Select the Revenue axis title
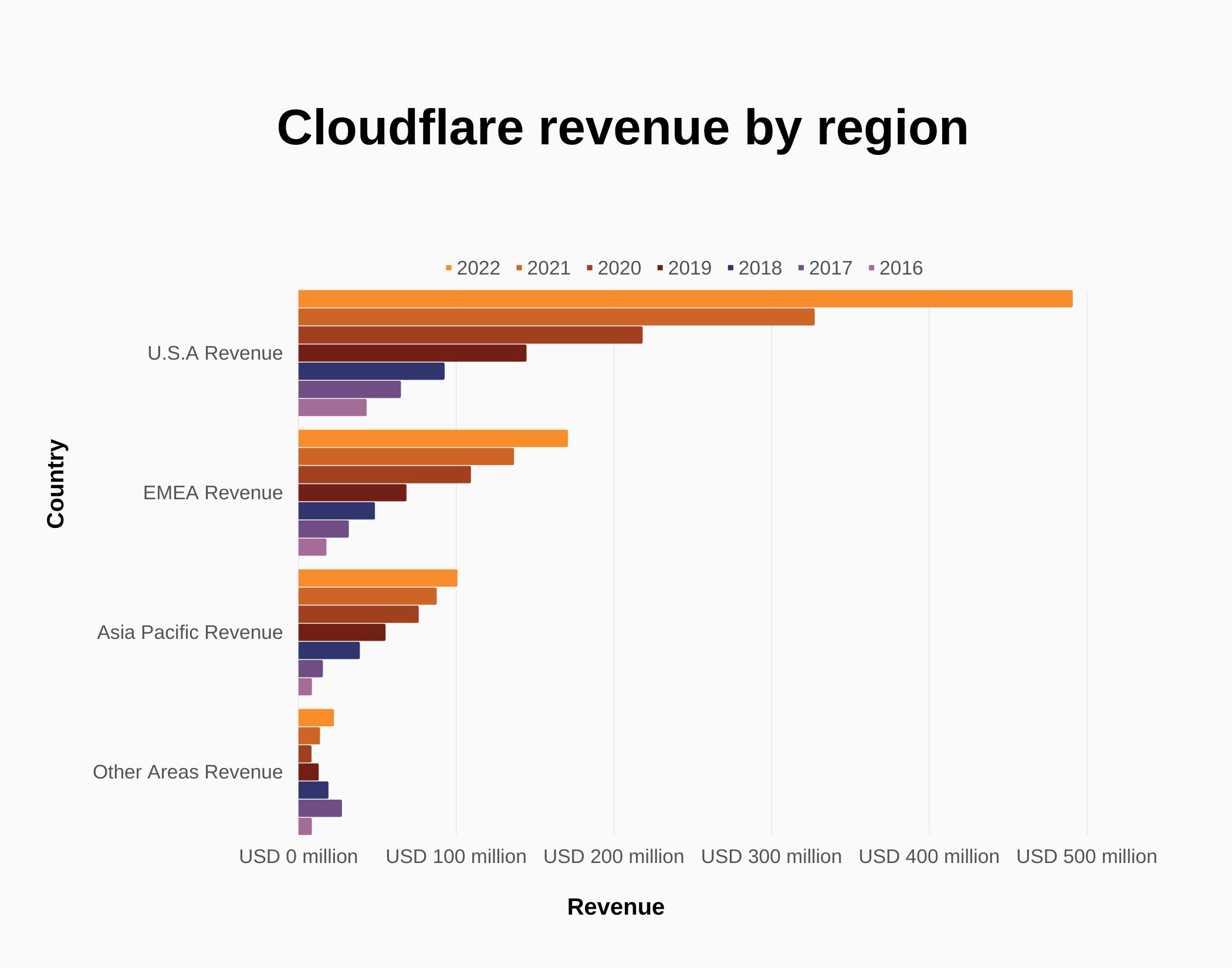 615,907
